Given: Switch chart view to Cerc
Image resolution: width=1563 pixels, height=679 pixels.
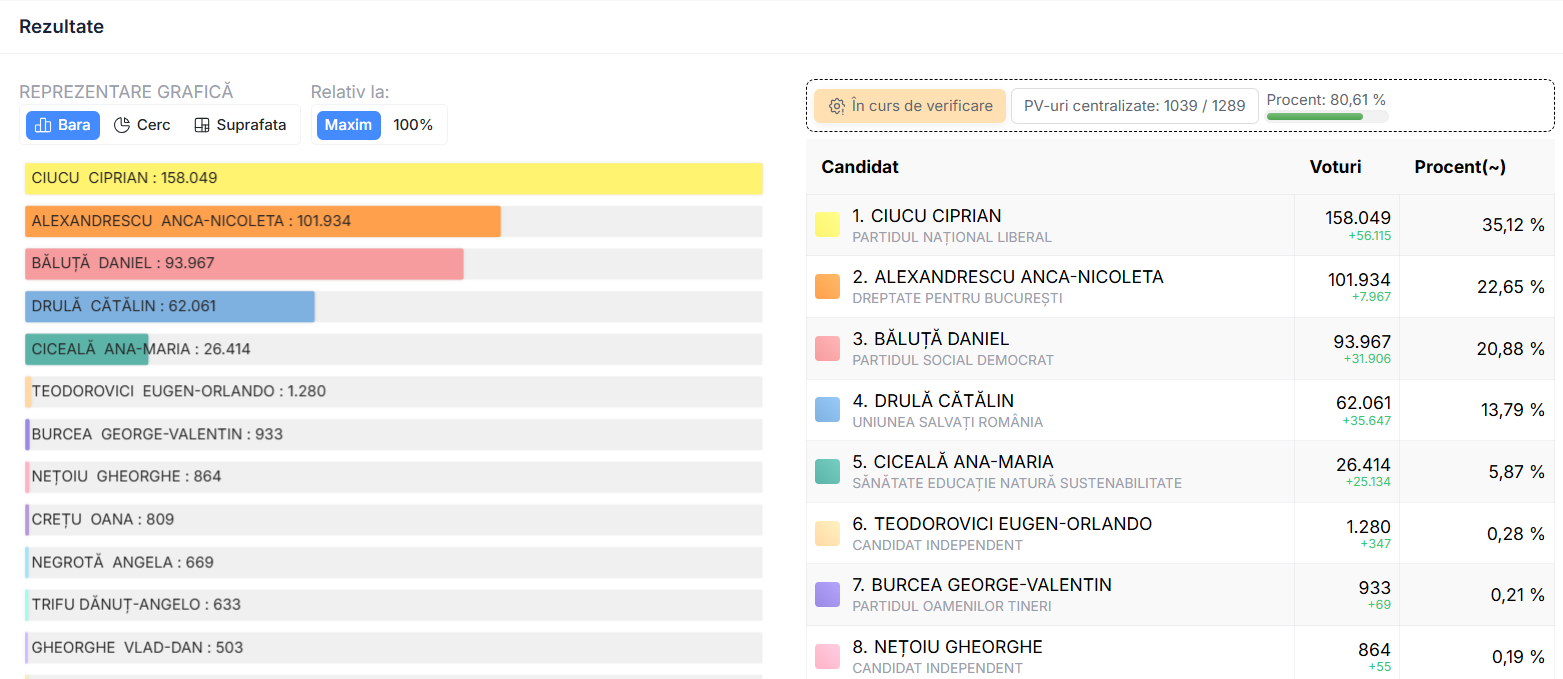Looking at the screenshot, I should (142, 125).
